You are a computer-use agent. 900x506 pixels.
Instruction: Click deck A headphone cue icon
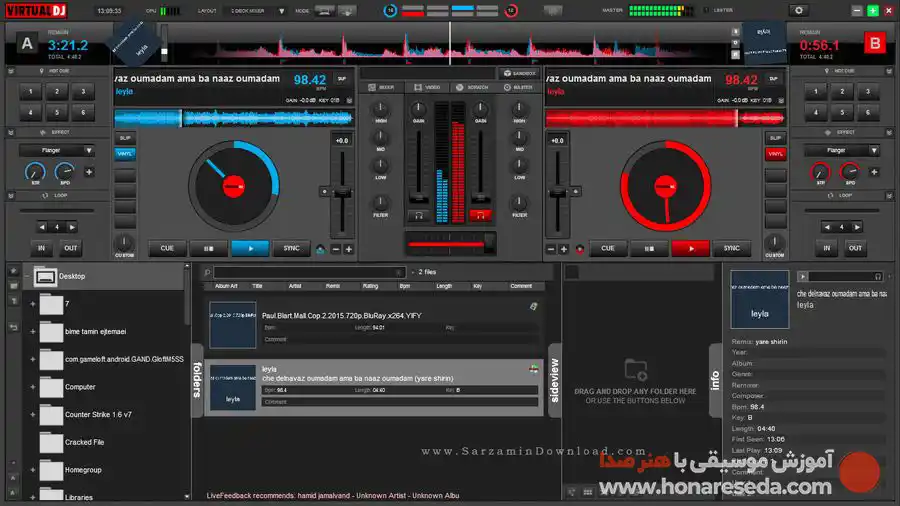419,216
